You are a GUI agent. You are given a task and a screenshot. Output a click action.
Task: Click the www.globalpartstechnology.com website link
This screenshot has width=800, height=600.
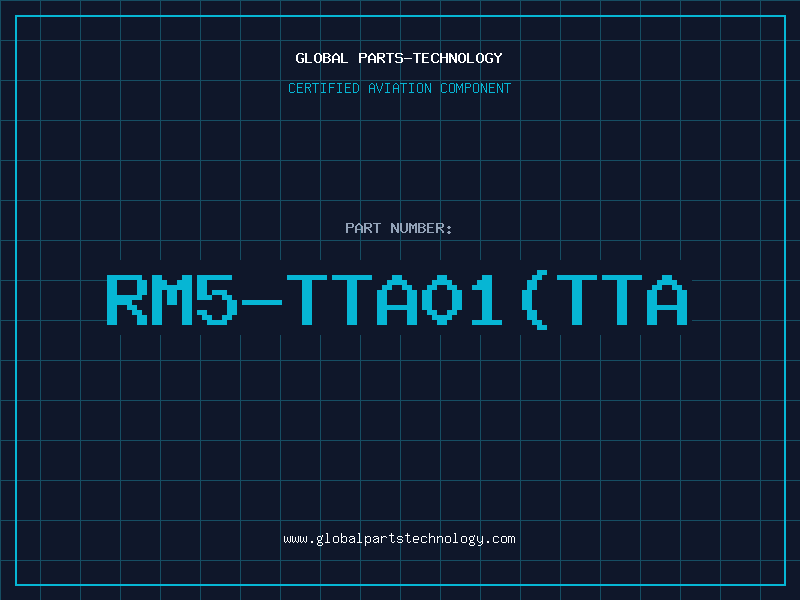(x=399, y=539)
